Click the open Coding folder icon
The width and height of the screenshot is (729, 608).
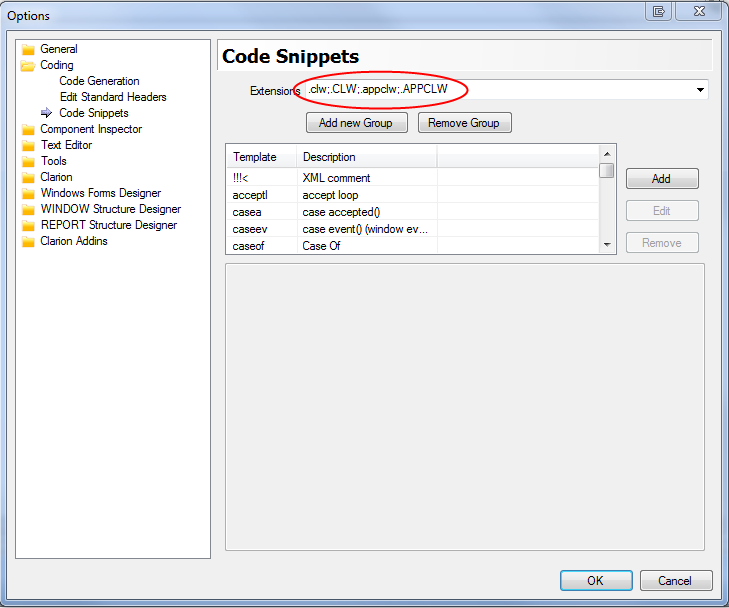(28, 65)
